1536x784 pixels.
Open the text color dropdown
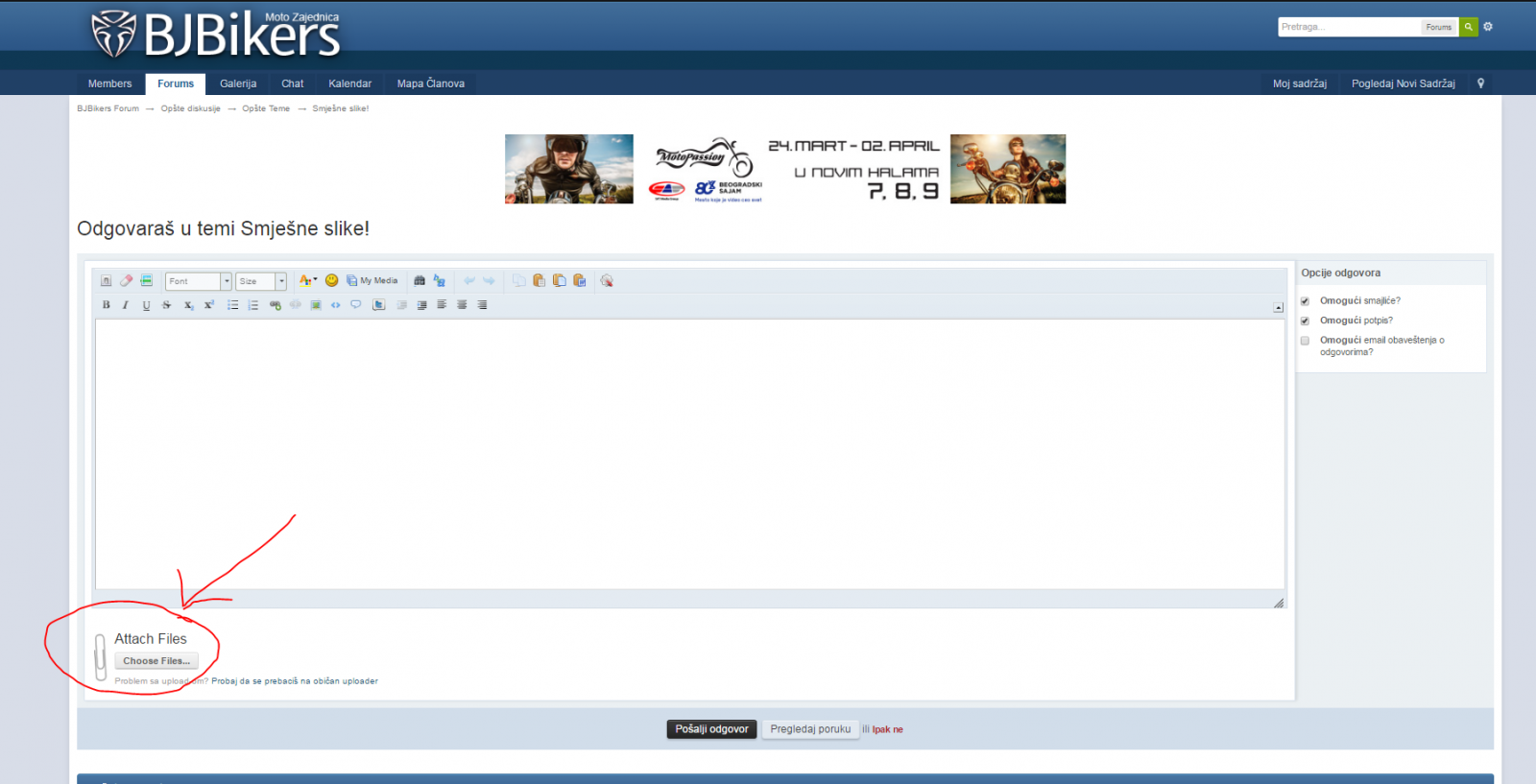(307, 280)
